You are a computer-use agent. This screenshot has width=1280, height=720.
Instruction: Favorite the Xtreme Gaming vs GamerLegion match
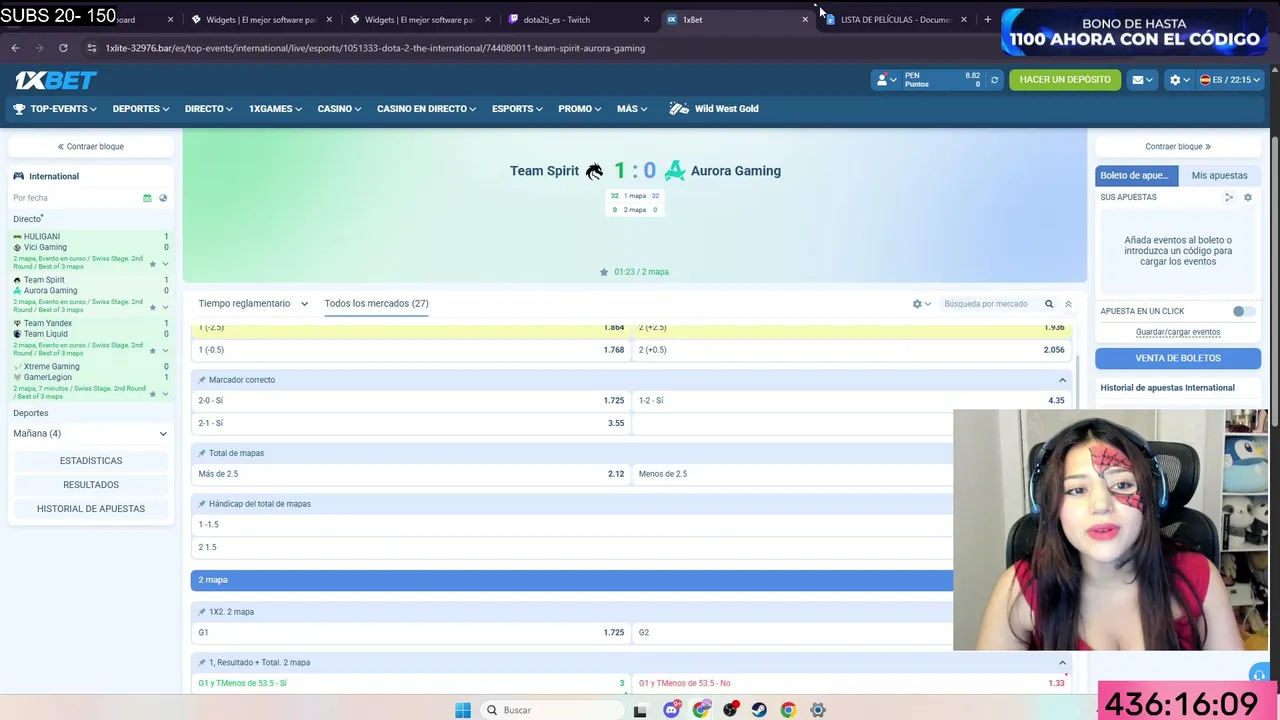pos(153,394)
